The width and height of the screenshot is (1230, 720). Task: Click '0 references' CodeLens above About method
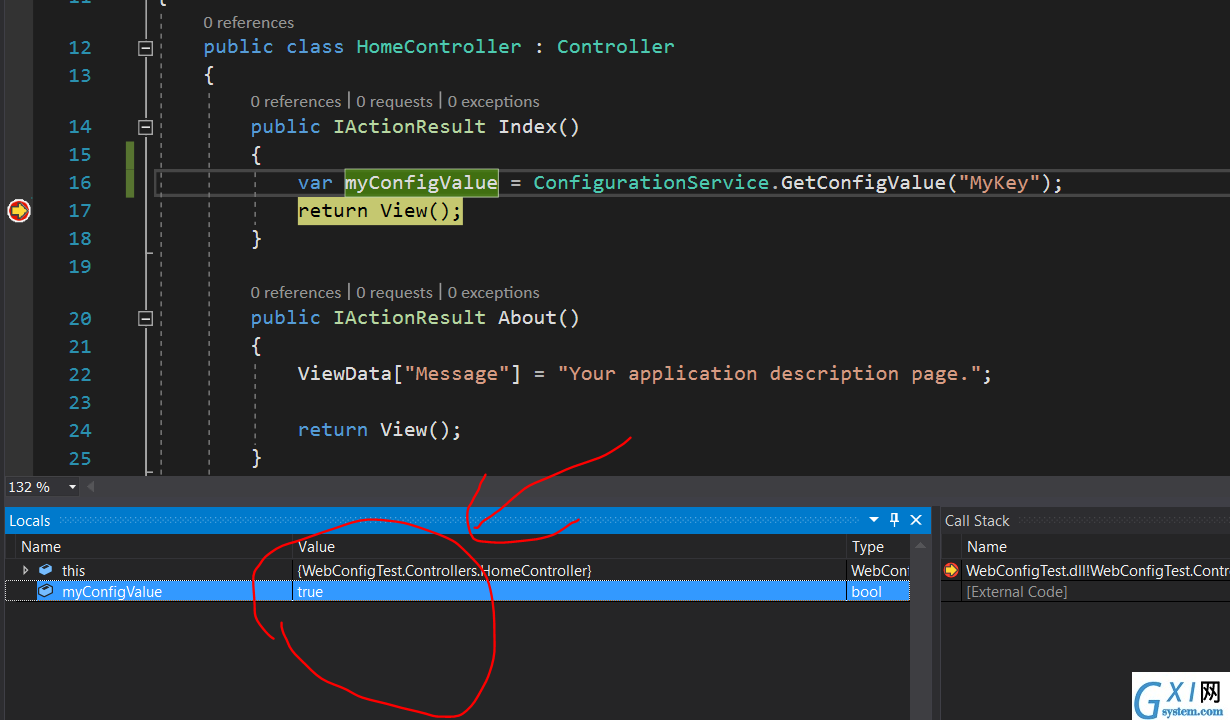click(x=296, y=292)
